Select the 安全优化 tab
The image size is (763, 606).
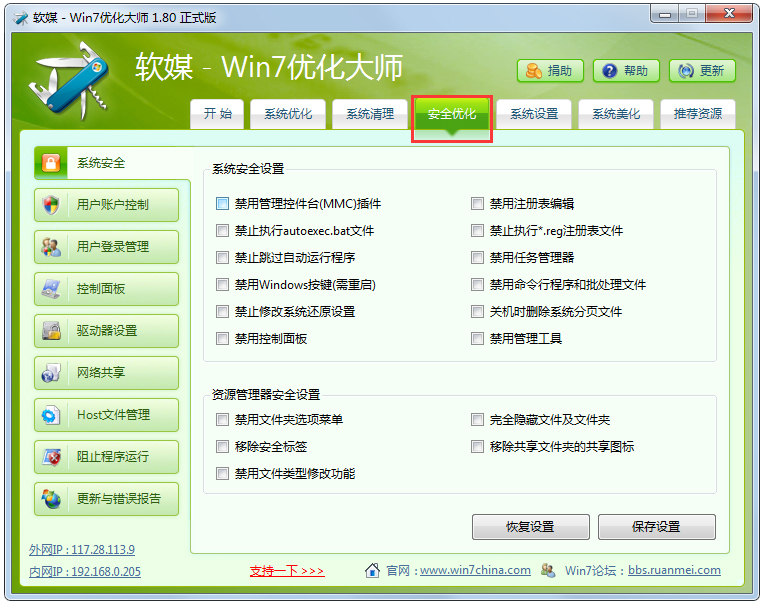(x=452, y=115)
